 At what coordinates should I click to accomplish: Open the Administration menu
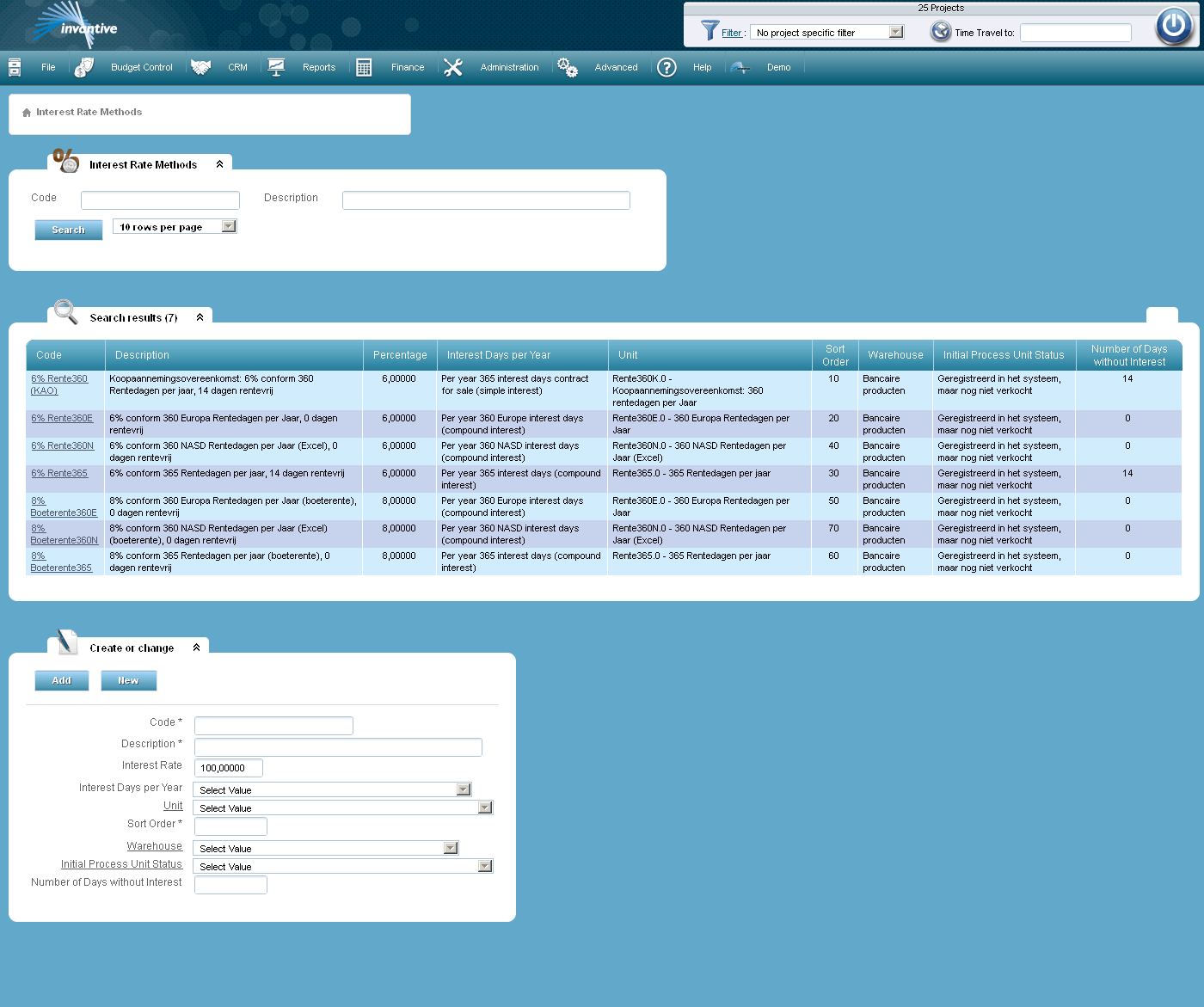click(509, 67)
